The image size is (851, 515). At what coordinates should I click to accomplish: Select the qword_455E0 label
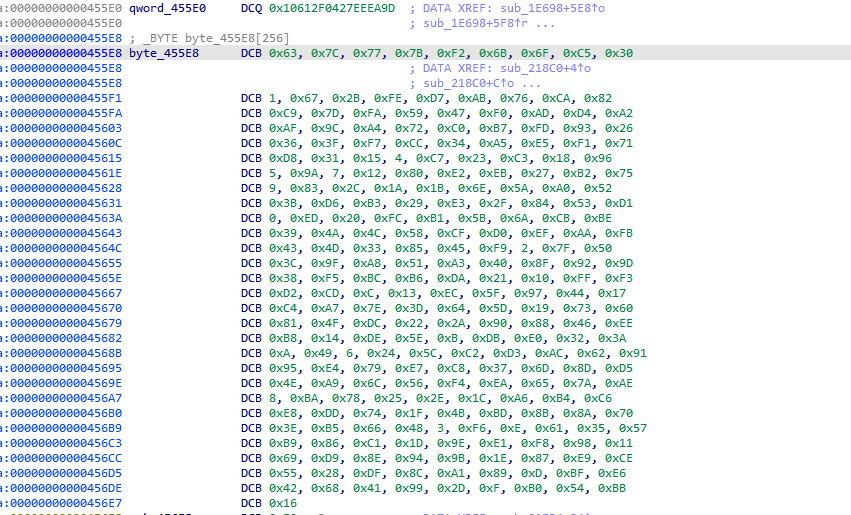click(x=167, y=8)
